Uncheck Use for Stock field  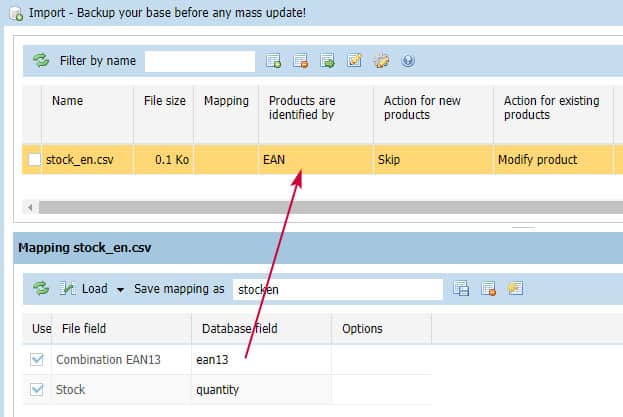37,391
